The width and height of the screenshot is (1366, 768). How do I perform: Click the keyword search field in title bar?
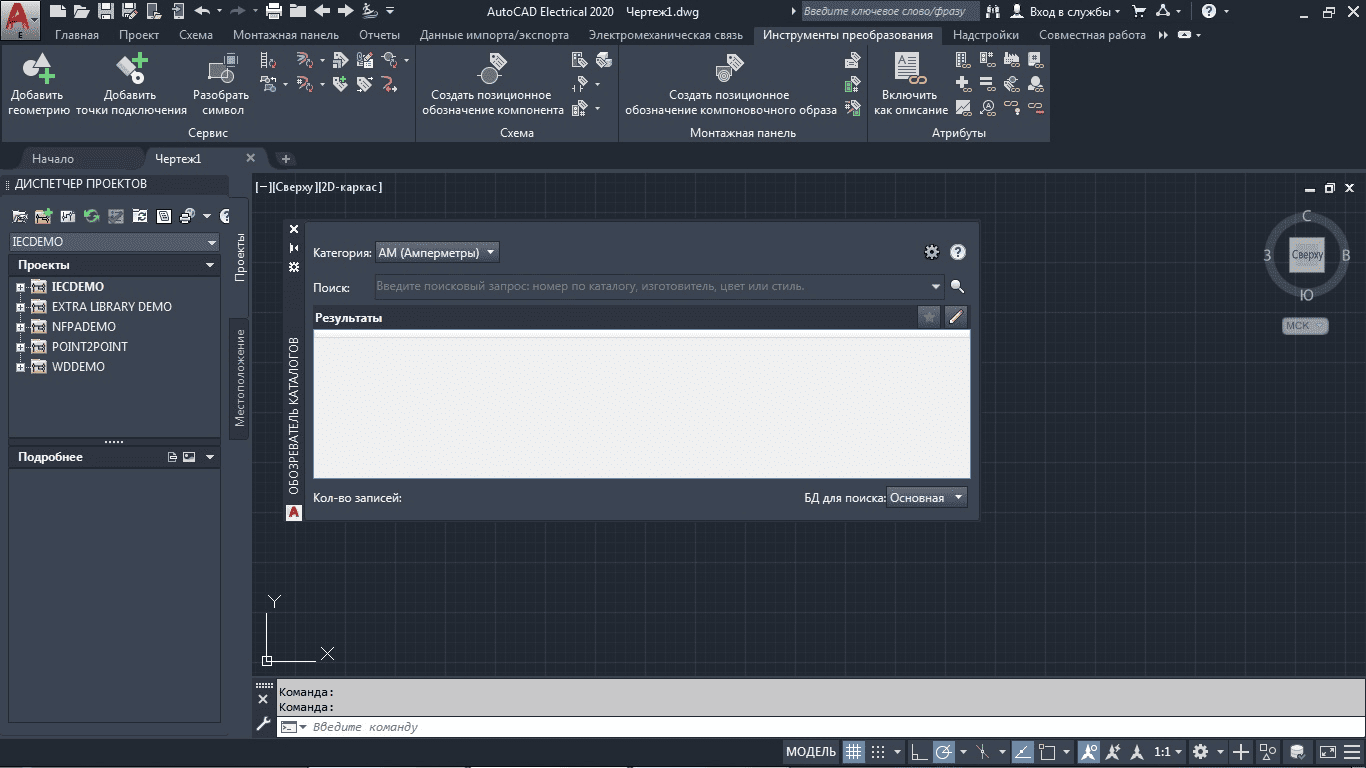tap(890, 11)
